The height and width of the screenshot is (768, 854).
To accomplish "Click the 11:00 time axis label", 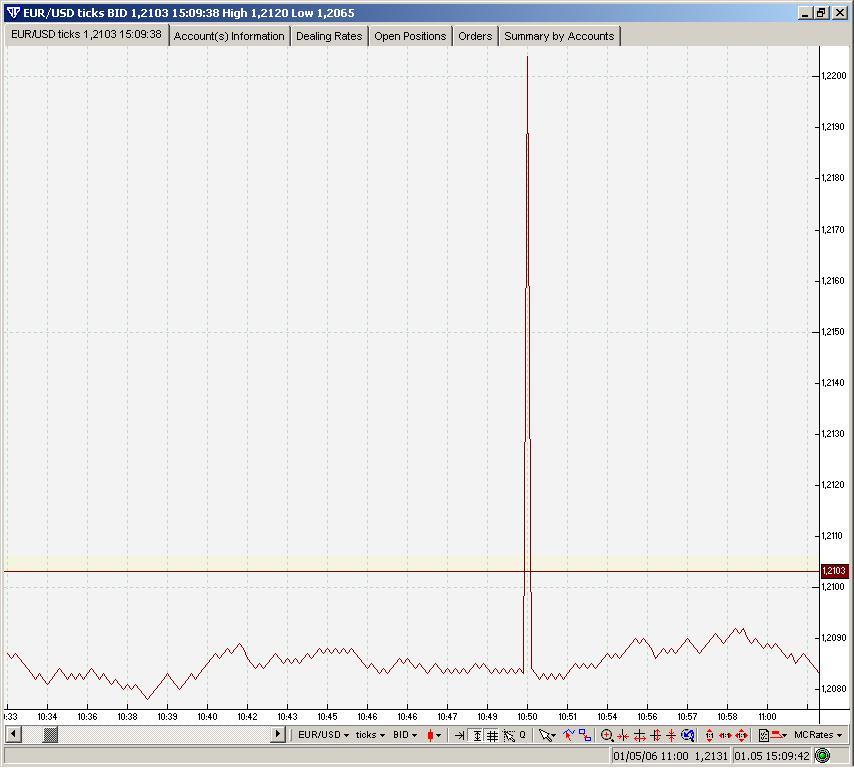I will click(x=767, y=717).
